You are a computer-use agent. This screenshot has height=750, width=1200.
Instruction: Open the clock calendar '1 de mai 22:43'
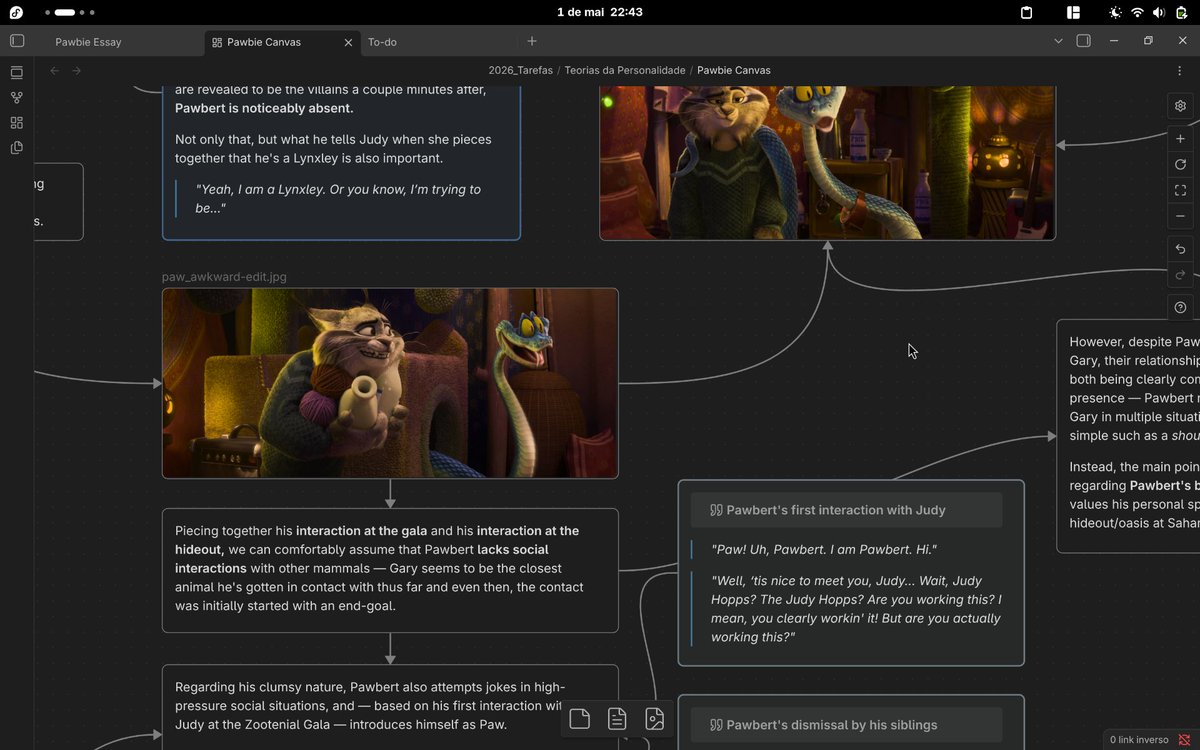point(599,12)
